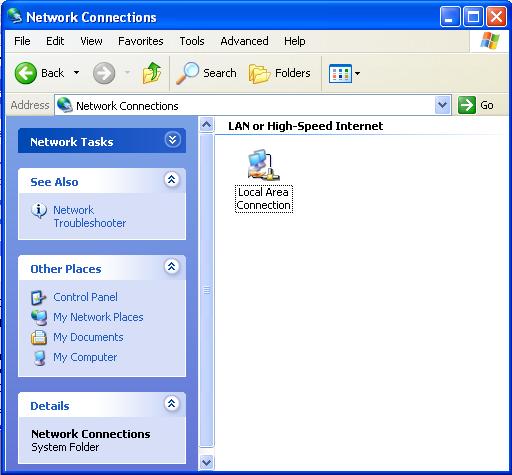
Task: Collapse the See Also panel
Action: point(172,180)
